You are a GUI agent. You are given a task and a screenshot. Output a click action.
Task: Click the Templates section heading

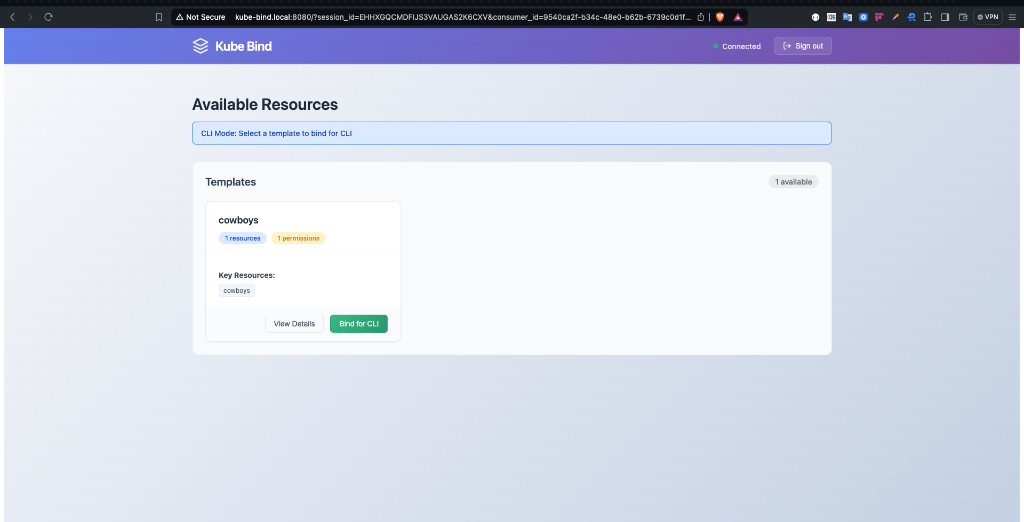coord(231,182)
